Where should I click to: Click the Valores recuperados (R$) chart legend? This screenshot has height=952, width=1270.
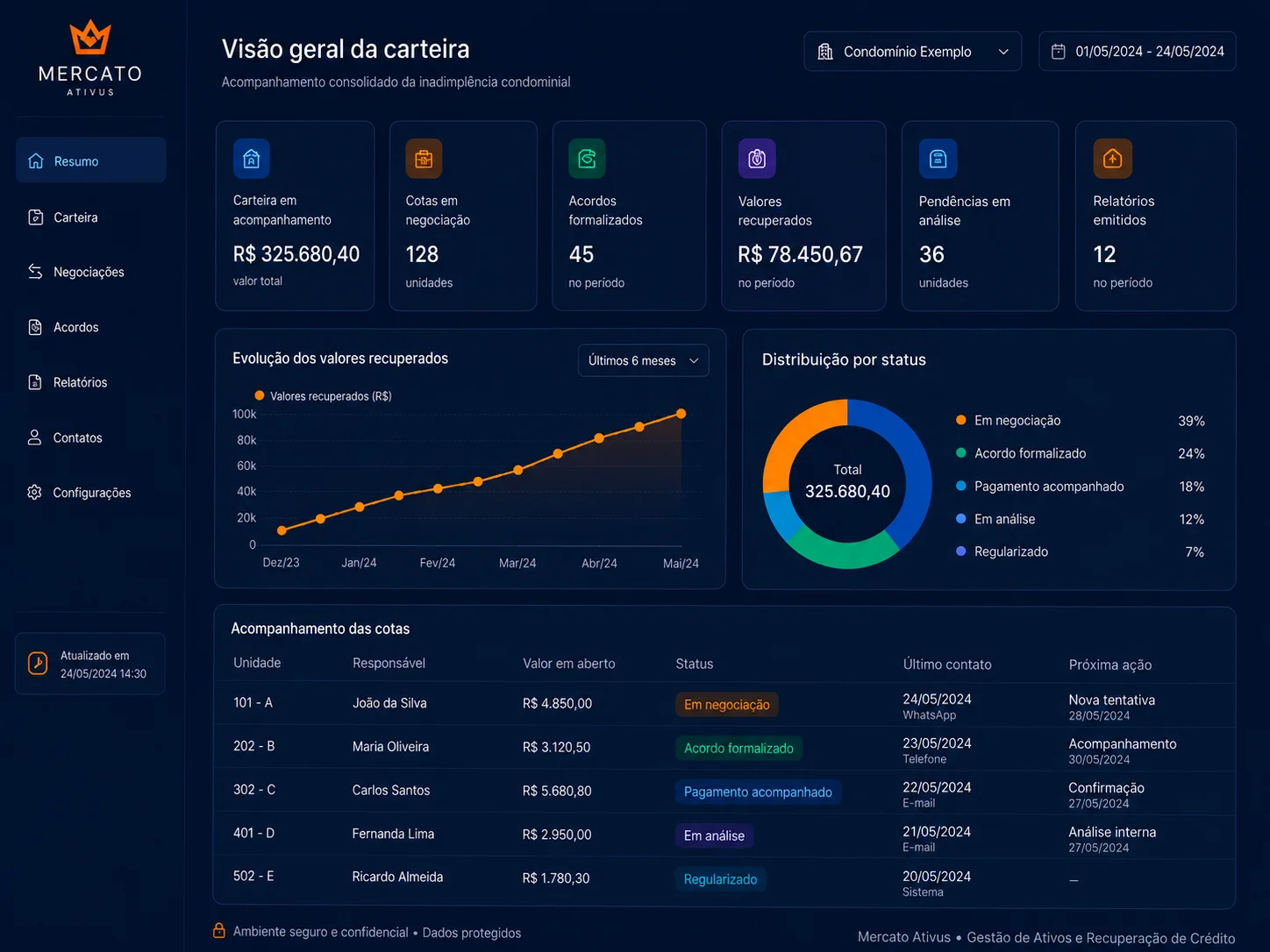[323, 396]
